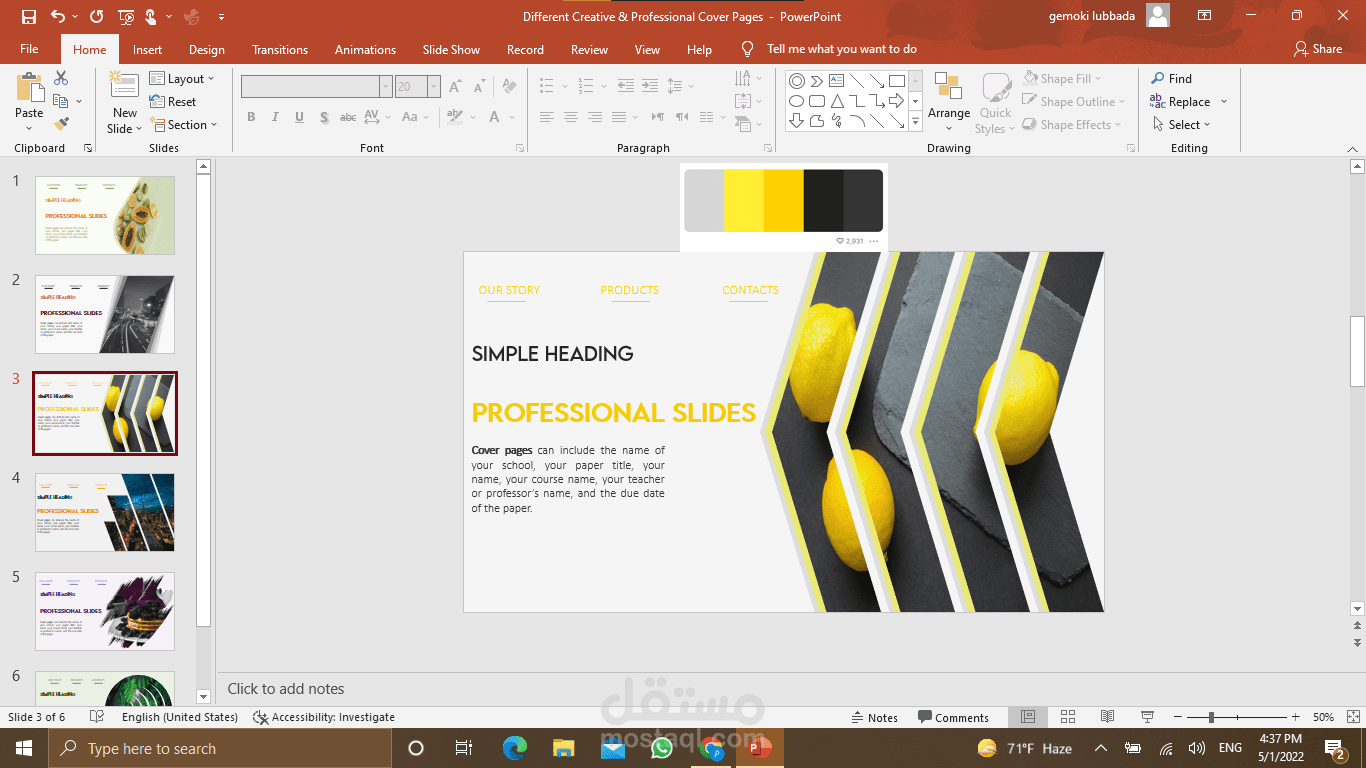The image size is (1366, 768).
Task: Open the Layout dropdown
Action: [183, 79]
